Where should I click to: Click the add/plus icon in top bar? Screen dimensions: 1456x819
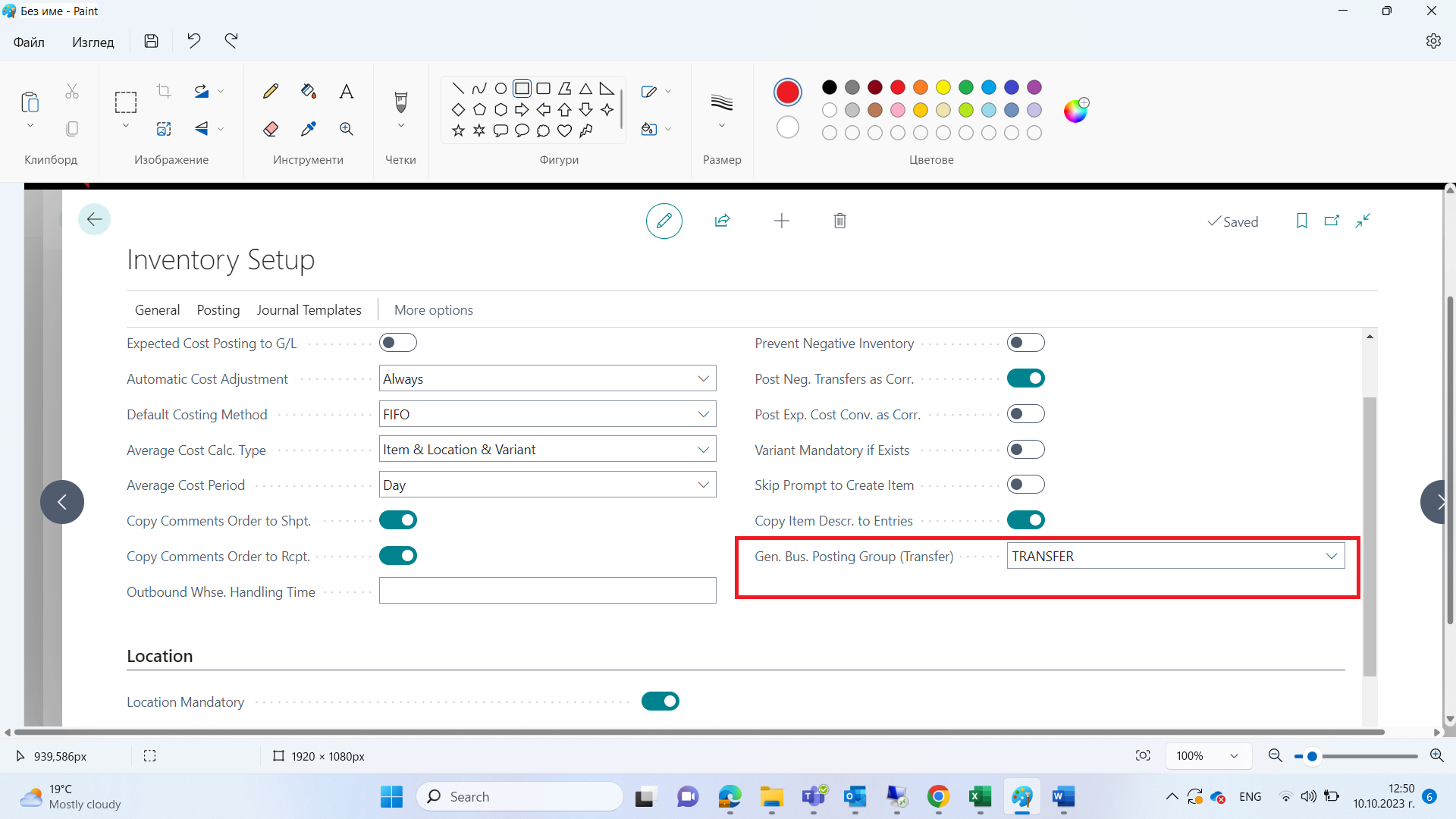pyautogui.click(x=782, y=220)
